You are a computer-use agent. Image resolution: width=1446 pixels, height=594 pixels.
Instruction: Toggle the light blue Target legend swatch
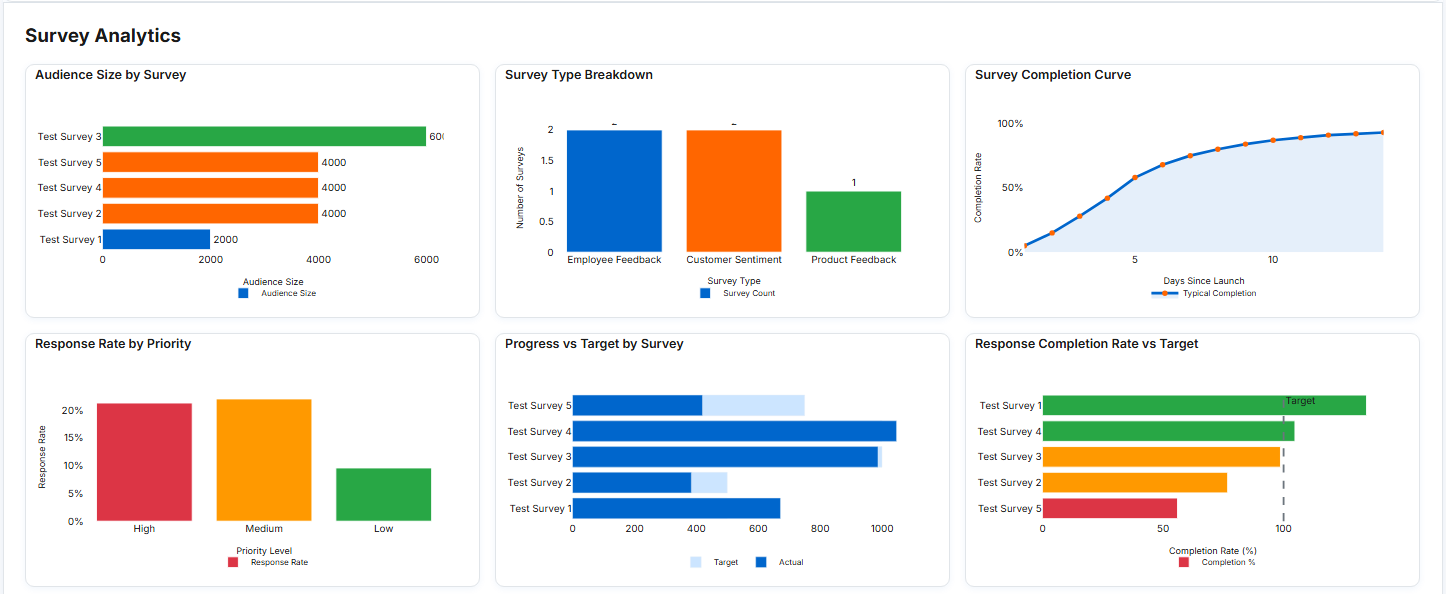(x=696, y=562)
